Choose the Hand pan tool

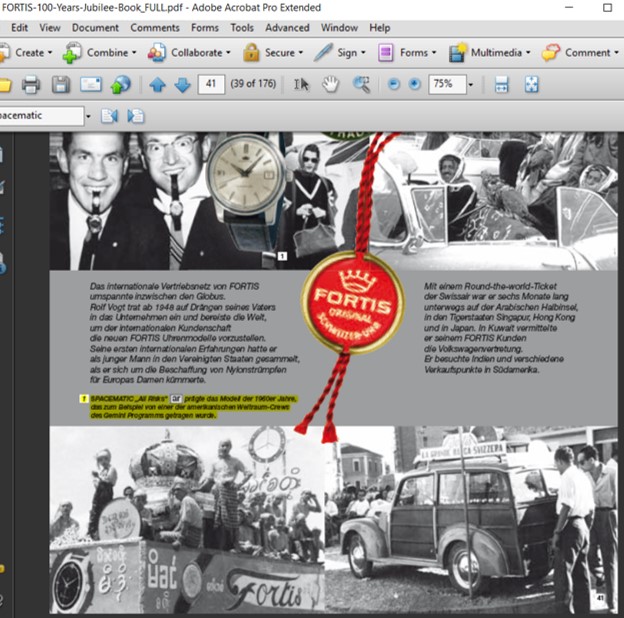click(x=331, y=84)
